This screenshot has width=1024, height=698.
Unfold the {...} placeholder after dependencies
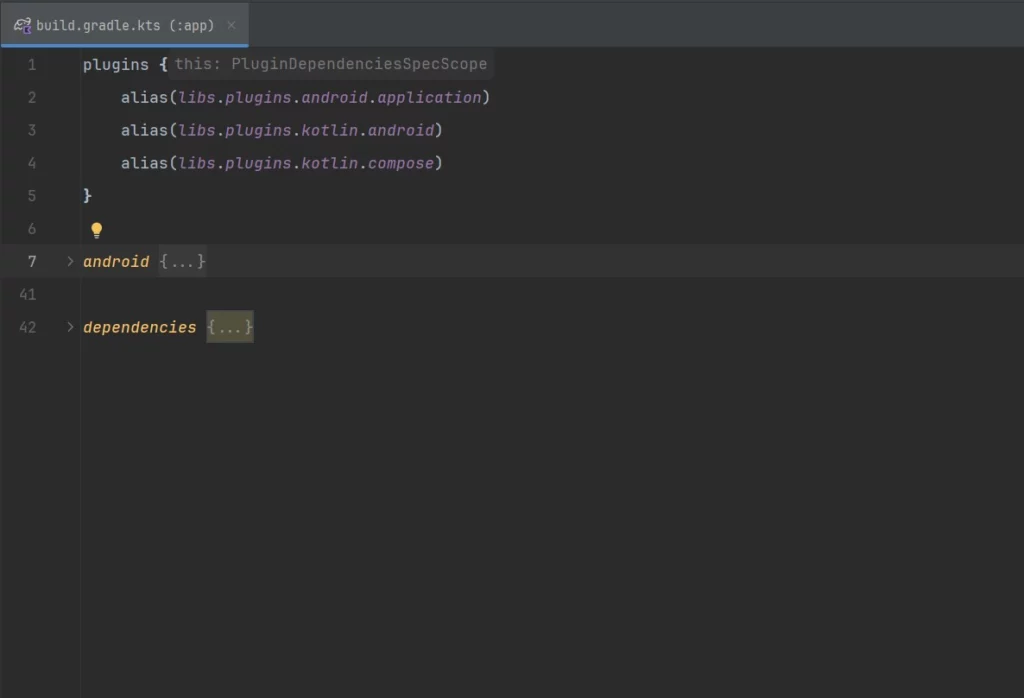pos(230,327)
